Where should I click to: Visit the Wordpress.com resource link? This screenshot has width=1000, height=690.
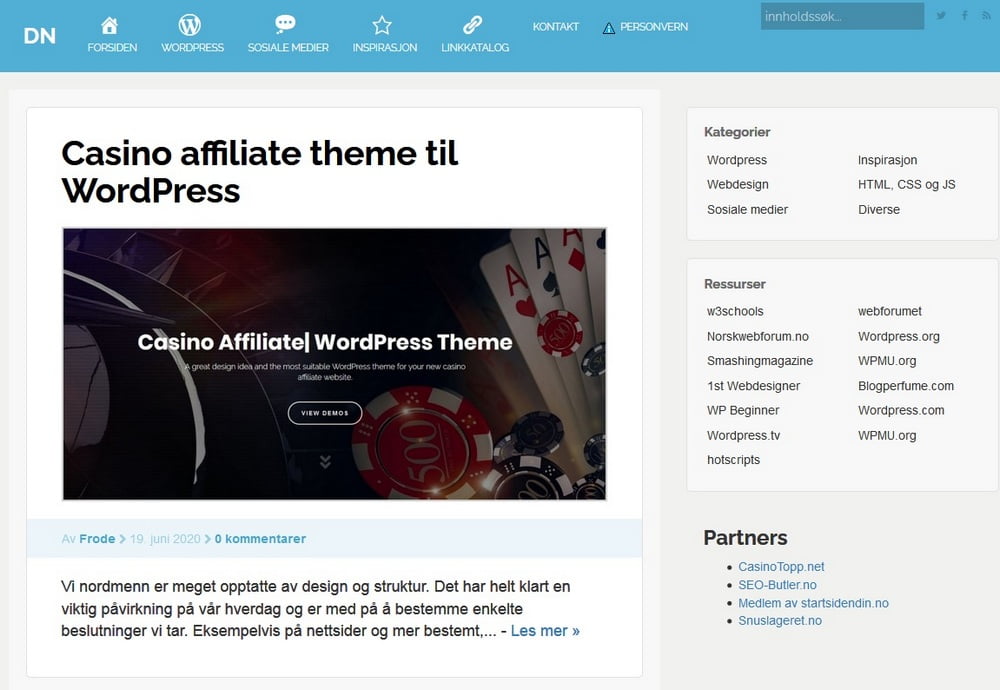(901, 411)
